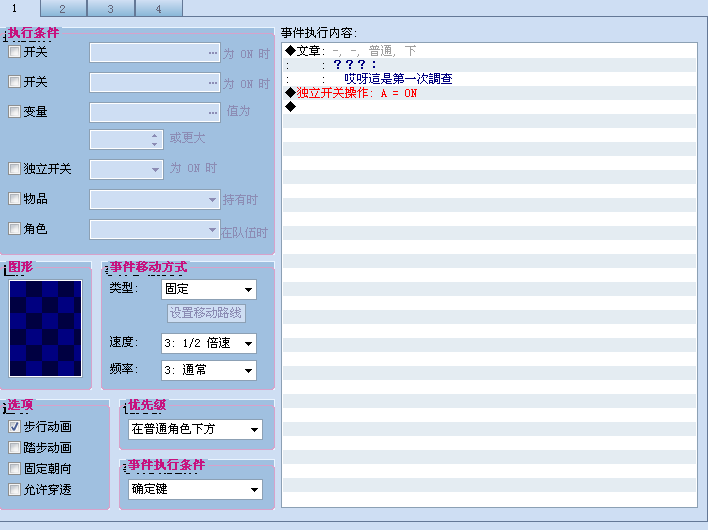Click the variable value down arrow

[154, 144]
